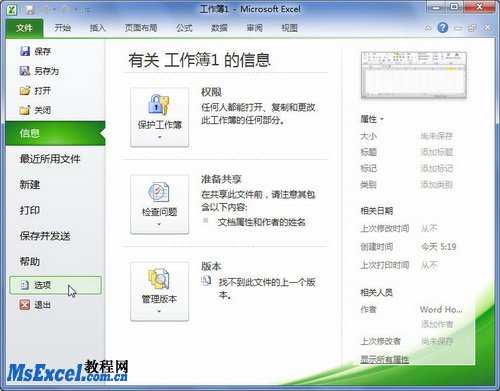Click the 文档属性和作者的姓名 item text

pyautogui.click(x=262, y=222)
